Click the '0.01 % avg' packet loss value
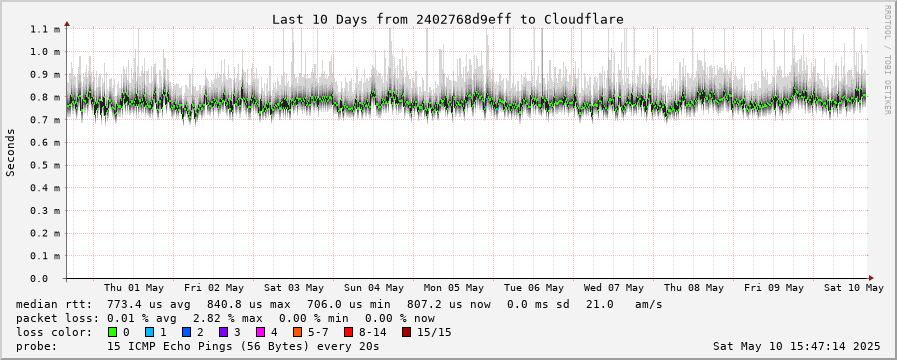 coord(142,318)
